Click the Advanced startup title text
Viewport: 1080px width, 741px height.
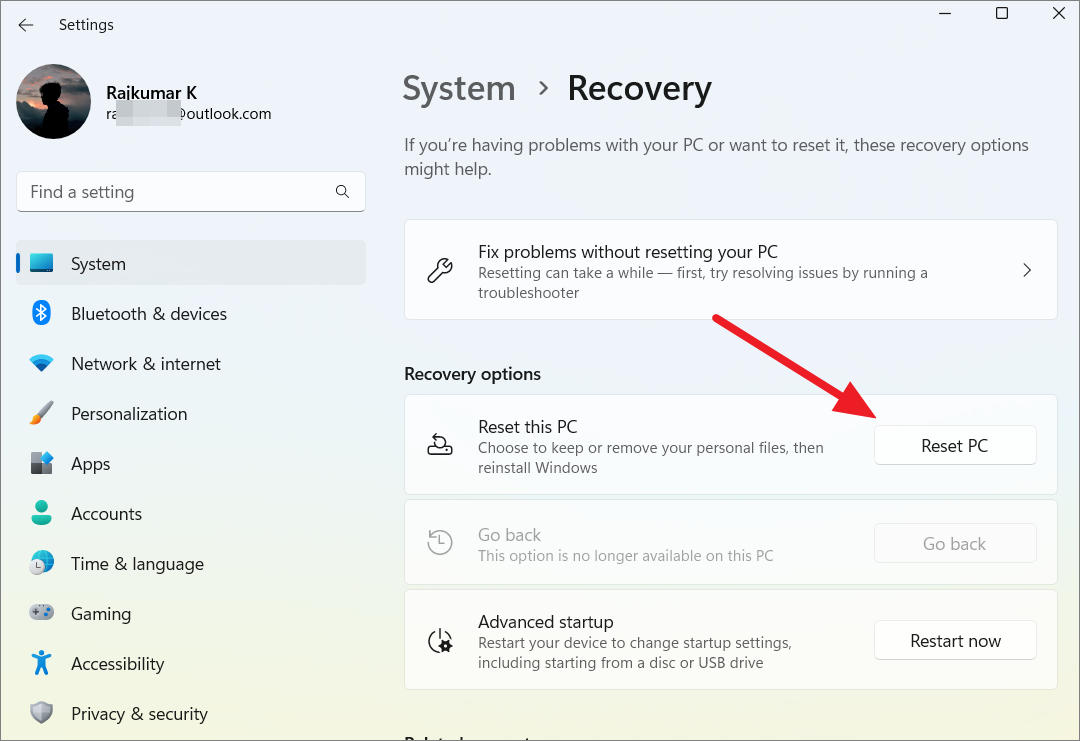[x=546, y=622]
